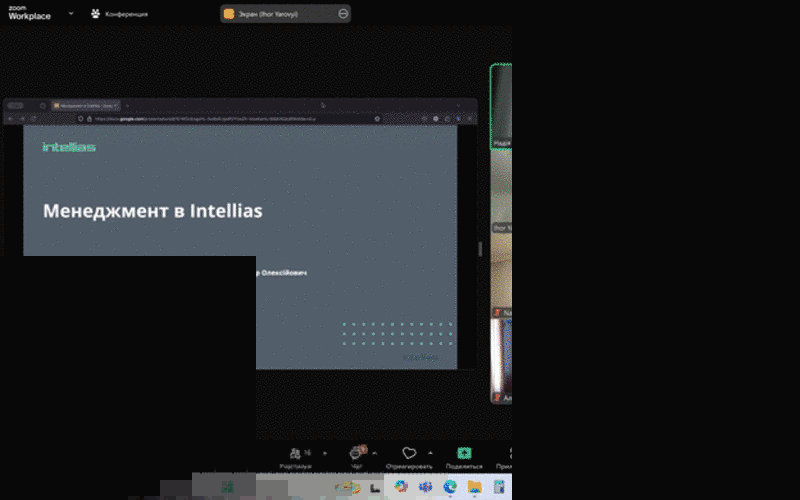Open File Explorer from the taskbar
800x500 pixels.
475,487
